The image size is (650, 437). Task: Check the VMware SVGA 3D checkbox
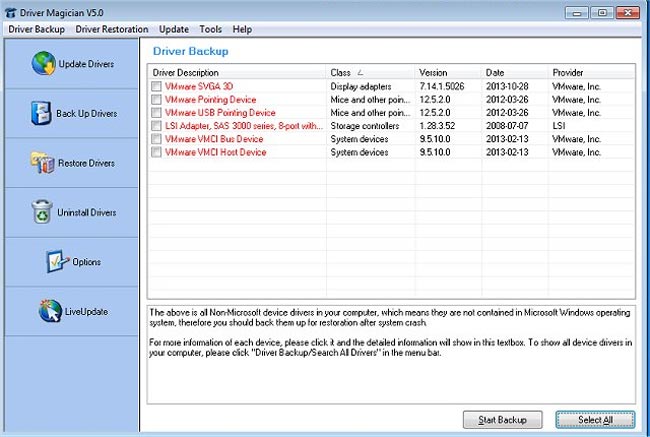coord(156,87)
